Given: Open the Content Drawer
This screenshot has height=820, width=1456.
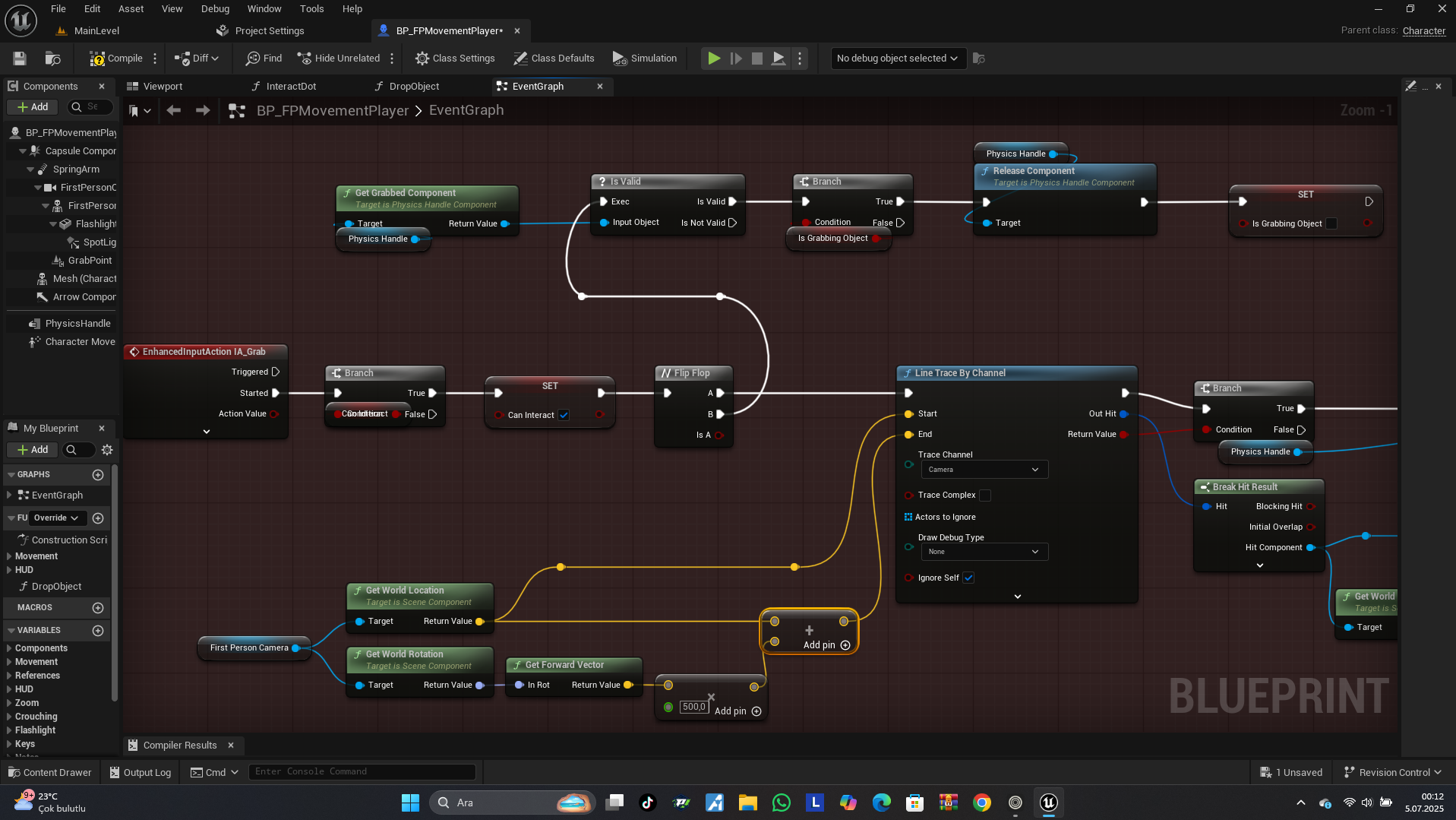Looking at the screenshot, I should tap(49, 772).
